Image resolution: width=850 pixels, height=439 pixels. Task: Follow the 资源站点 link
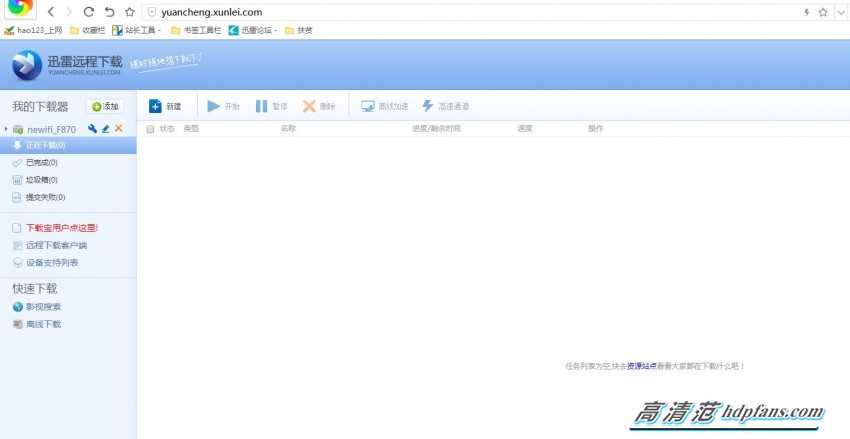pyautogui.click(x=642, y=366)
